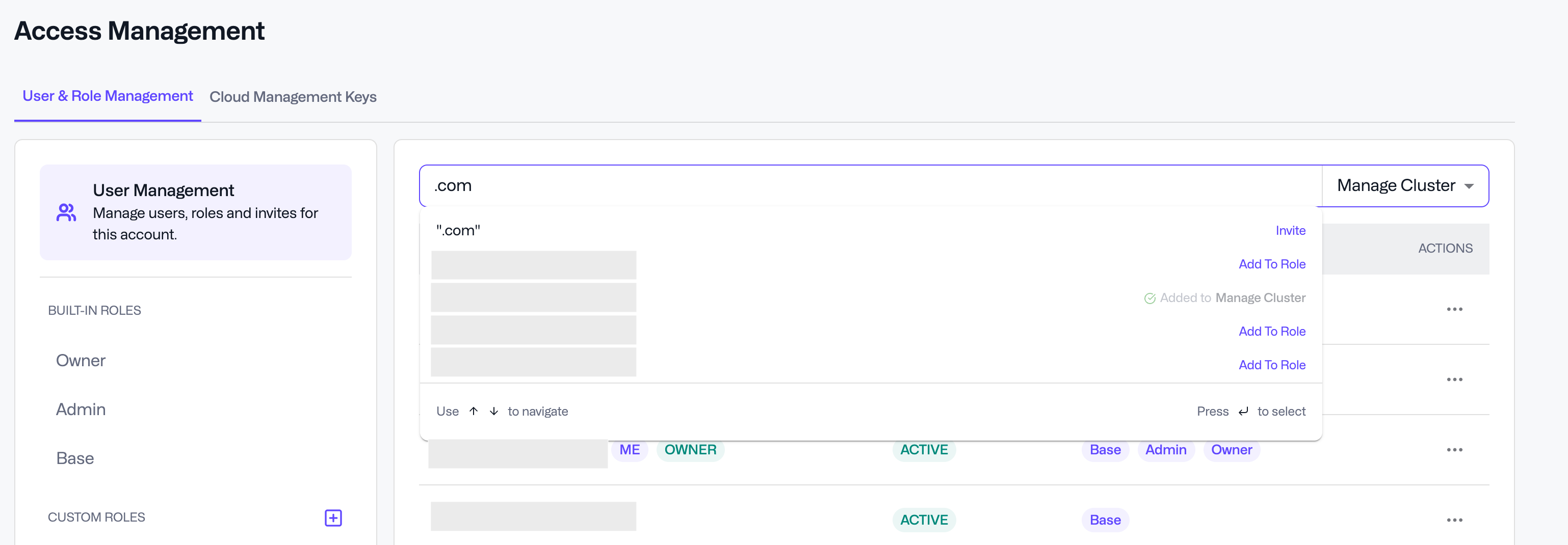The image size is (1568, 545).
Task: Select the Base built-in role in sidebar
Action: (75, 458)
